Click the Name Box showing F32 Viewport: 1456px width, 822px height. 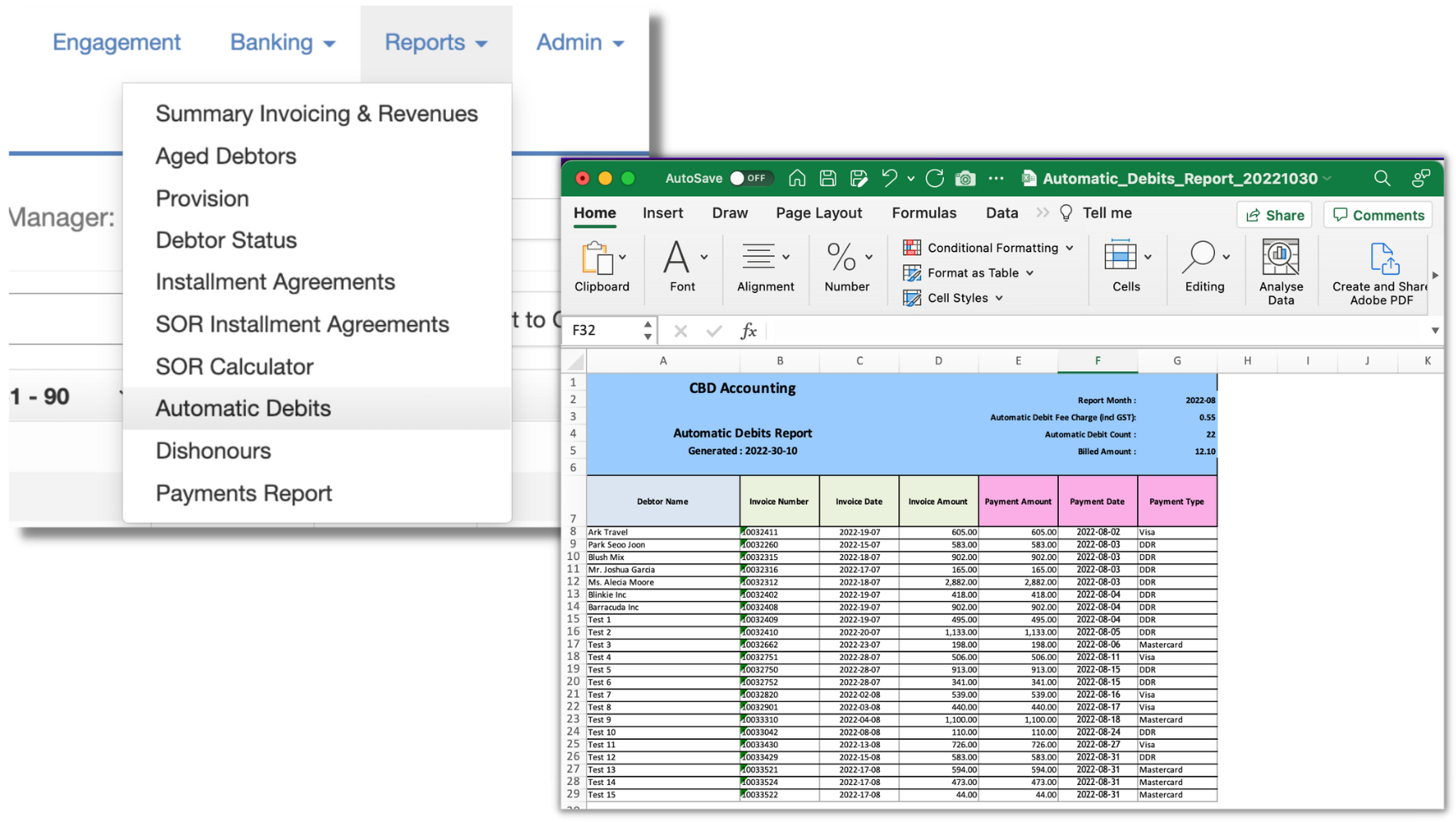(605, 331)
